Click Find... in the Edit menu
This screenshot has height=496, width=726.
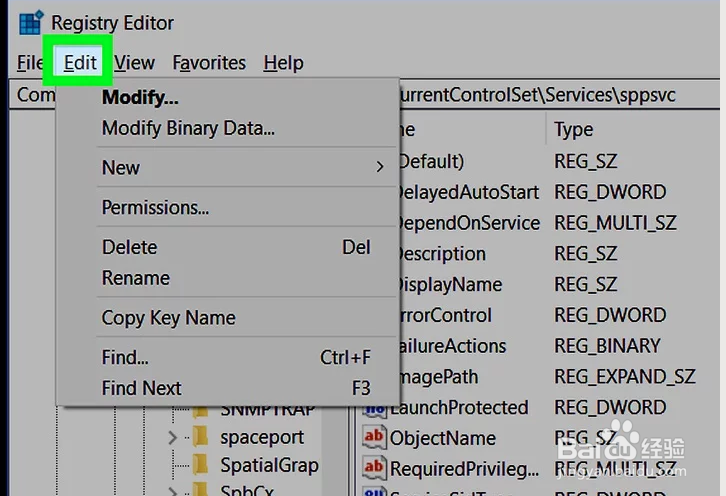point(125,357)
